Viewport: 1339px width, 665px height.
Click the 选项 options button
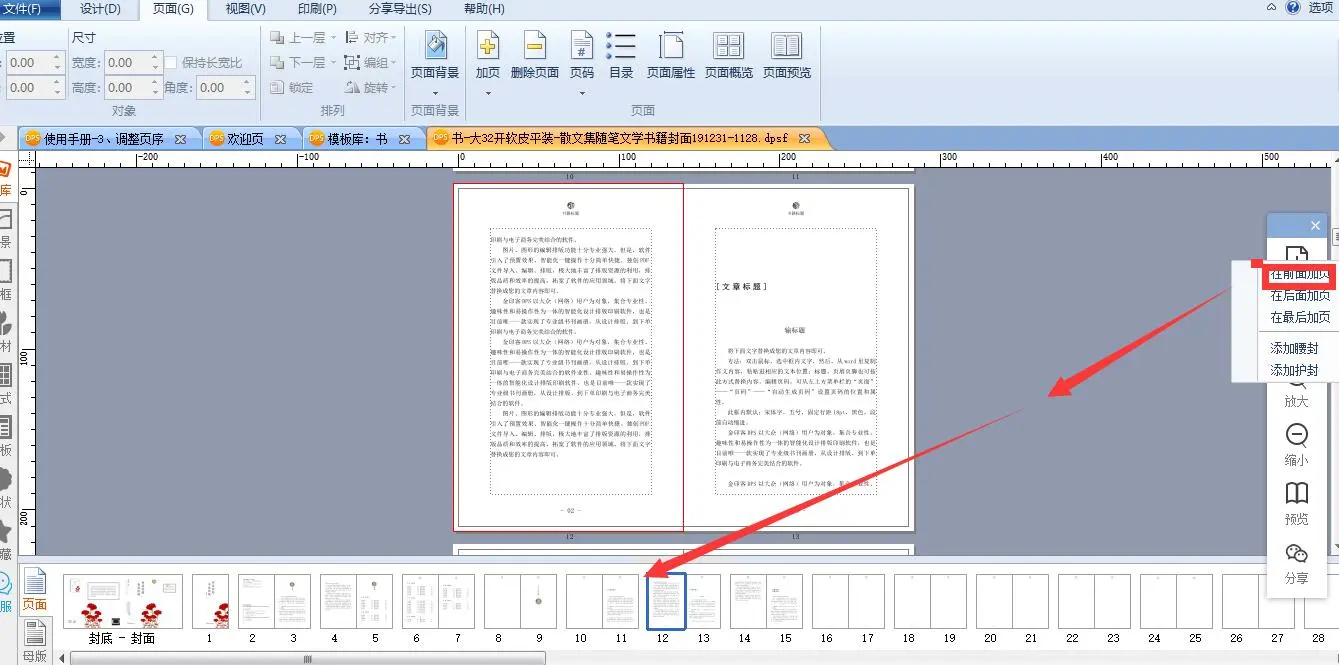click(x=1320, y=8)
